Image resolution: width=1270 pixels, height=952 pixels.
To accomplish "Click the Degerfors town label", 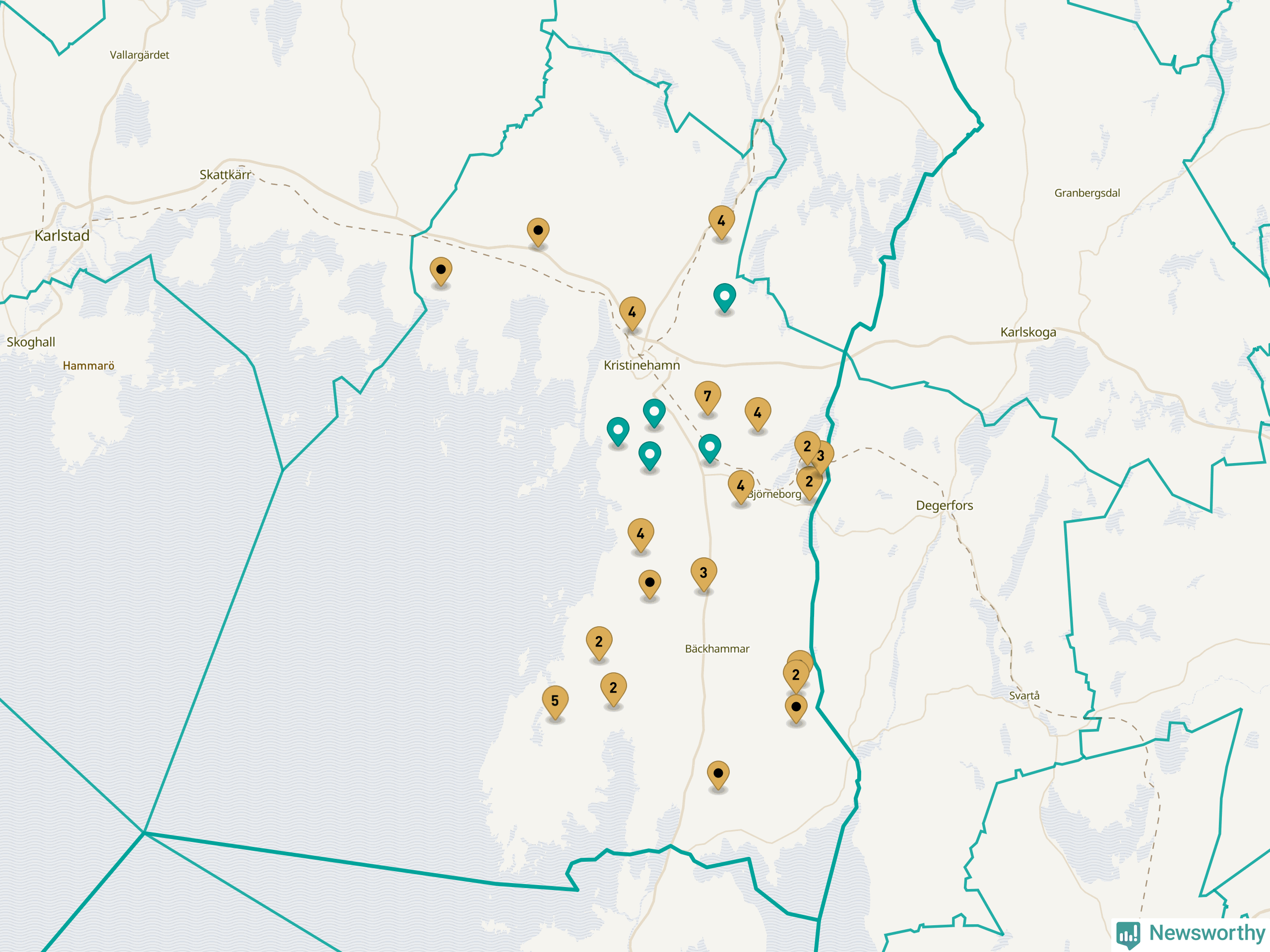I will click(x=944, y=506).
